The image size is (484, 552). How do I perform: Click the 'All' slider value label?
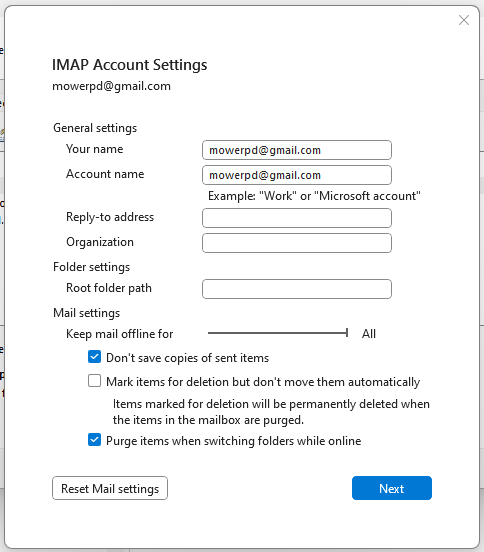tap(369, 333)
